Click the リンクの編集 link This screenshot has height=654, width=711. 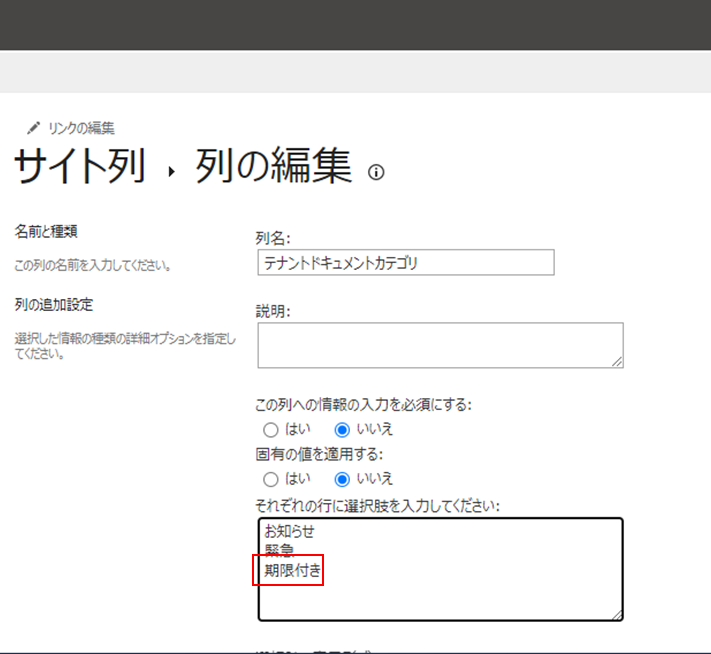[81, 128]
